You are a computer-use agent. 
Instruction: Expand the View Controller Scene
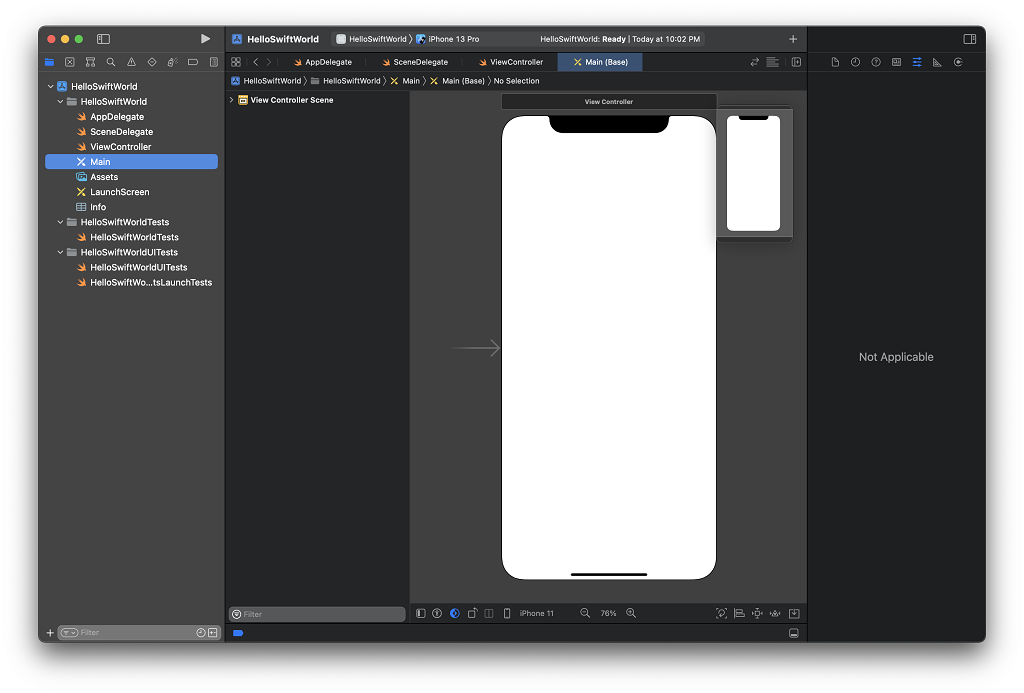[232, 100]
